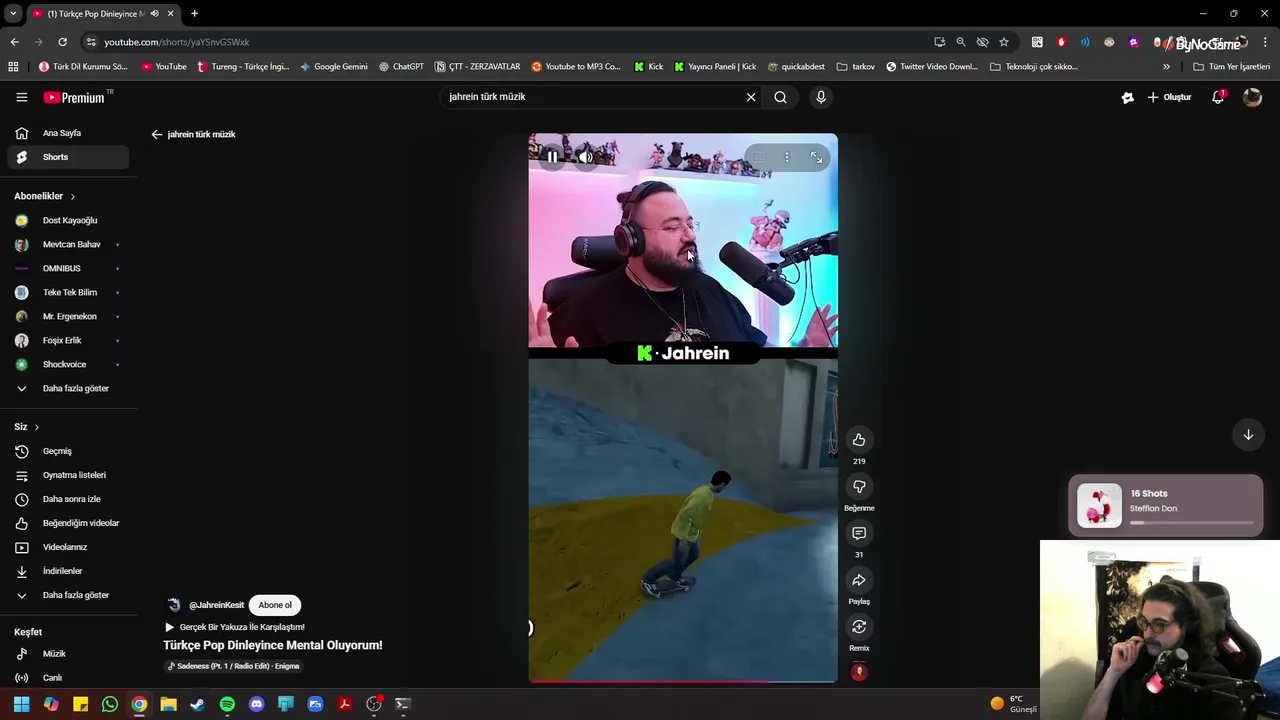Screen dimensions: 1280x720
Task: Open Steam from the taskbar
Action: (198, 704)
